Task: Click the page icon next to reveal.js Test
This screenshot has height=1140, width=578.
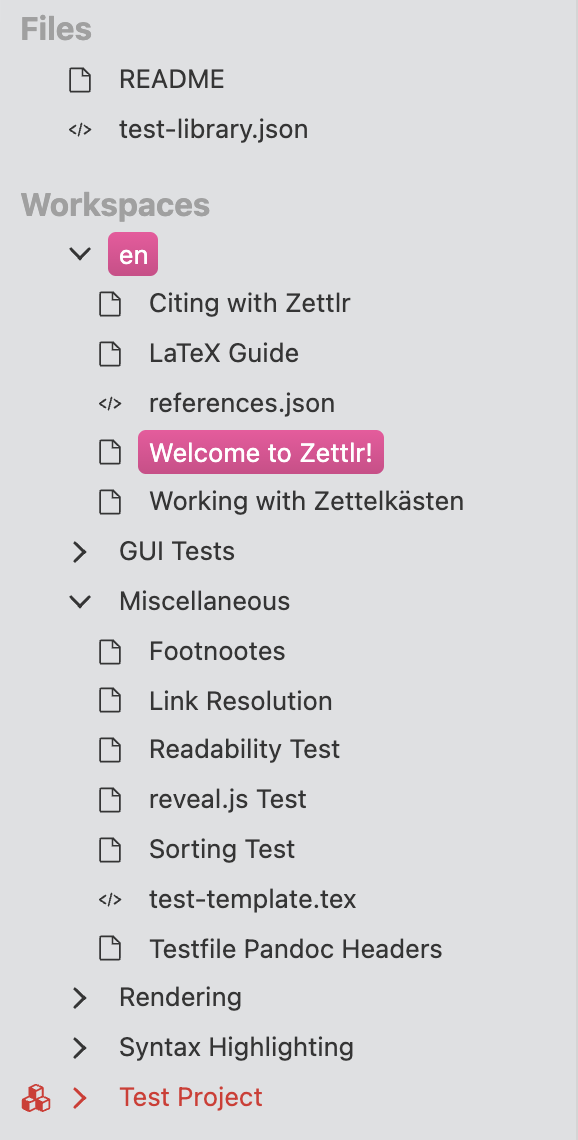Action: pos(110,799)
